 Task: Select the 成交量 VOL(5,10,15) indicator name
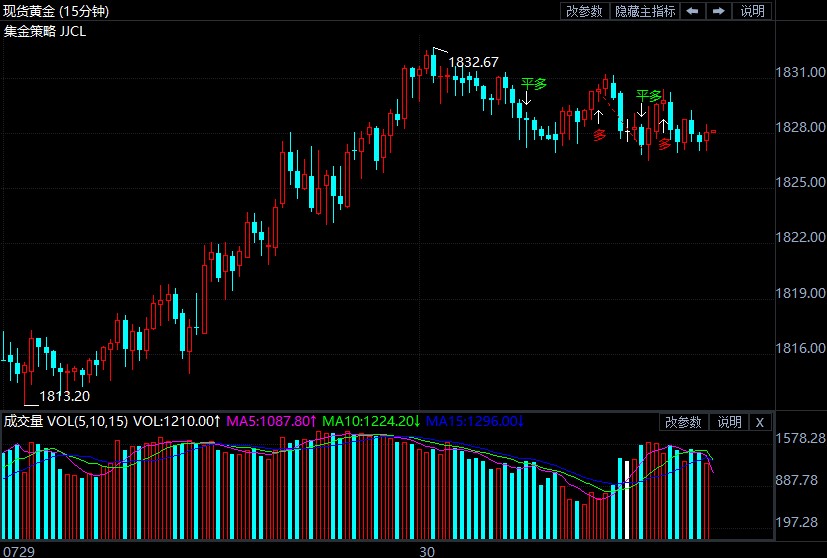pos(66,422)
